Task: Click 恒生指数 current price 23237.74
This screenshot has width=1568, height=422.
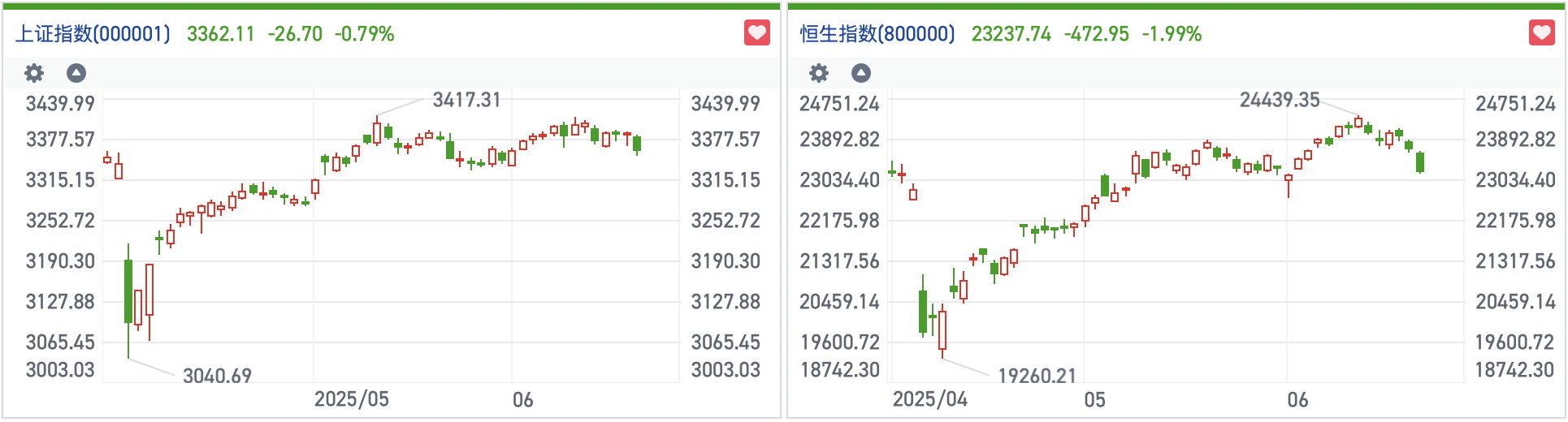Action: 1011,34
